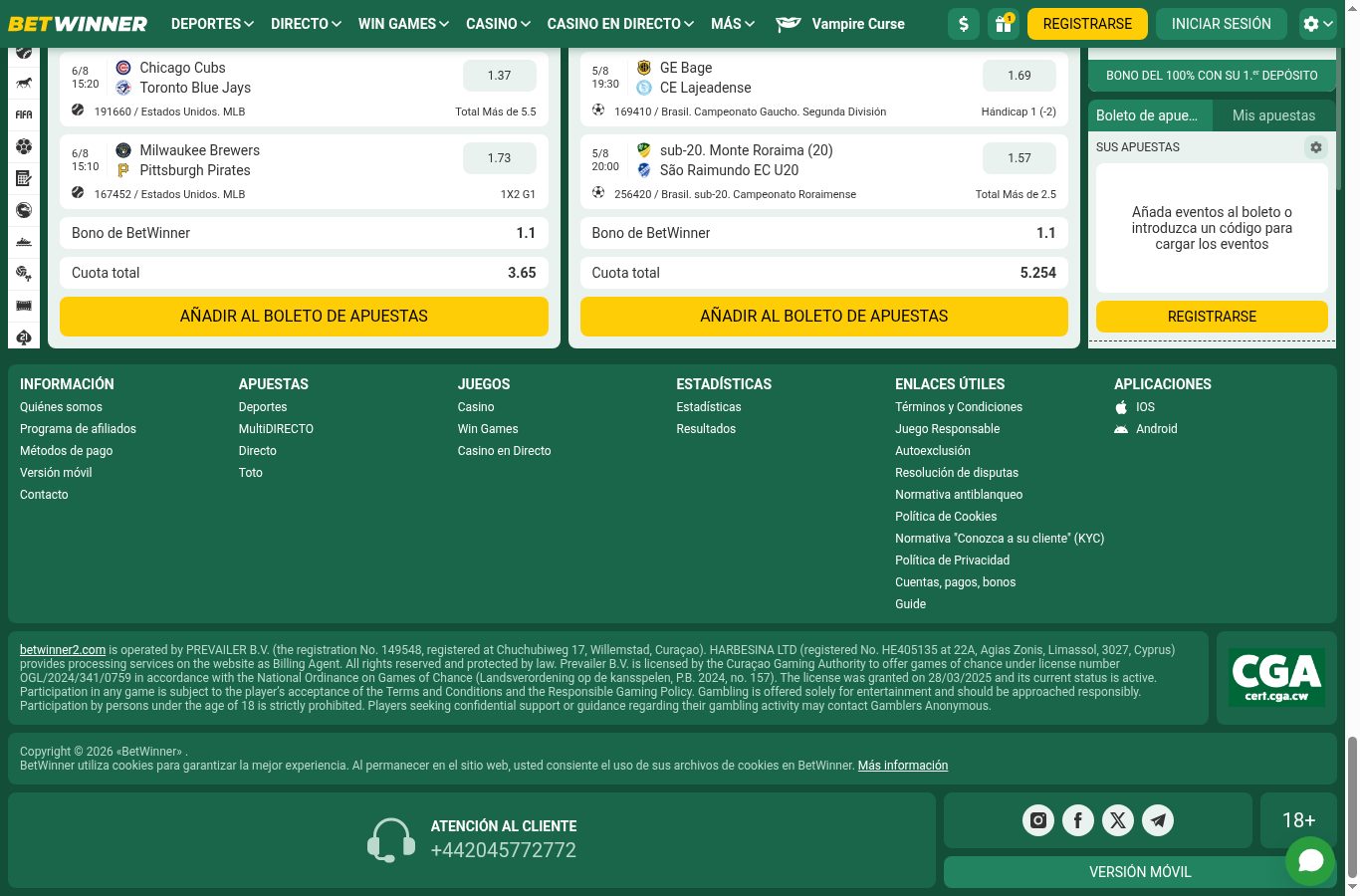
Task: Expand the WIN GAMES menu
Action: tap(403, 24)
